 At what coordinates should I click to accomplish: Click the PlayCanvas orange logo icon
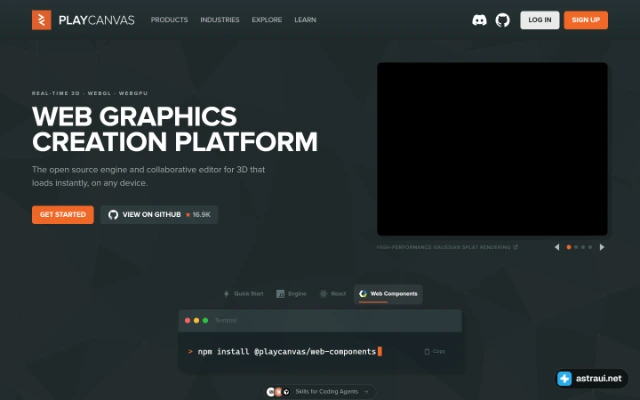[x=42, y=20]
